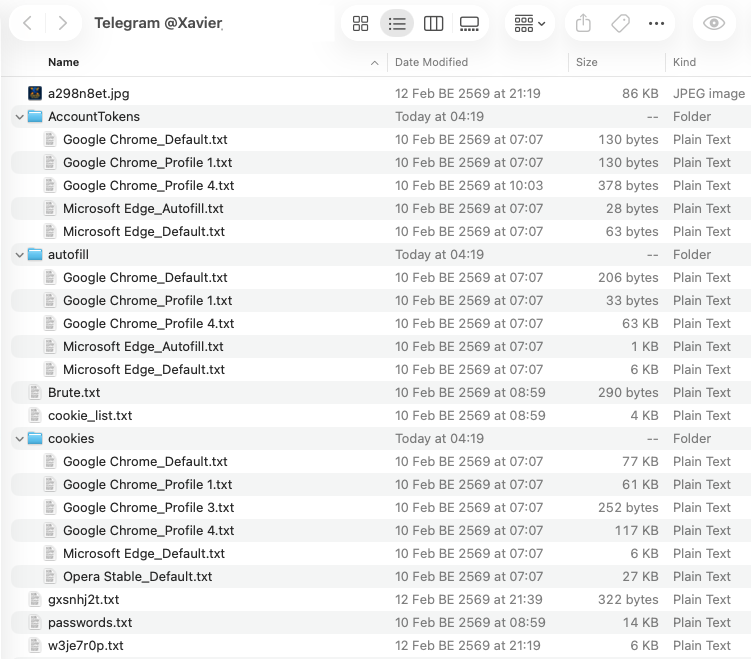Sort by the Name column header
Screen dimensions: 751x659
pyautogui.click(x=64, y=62)
